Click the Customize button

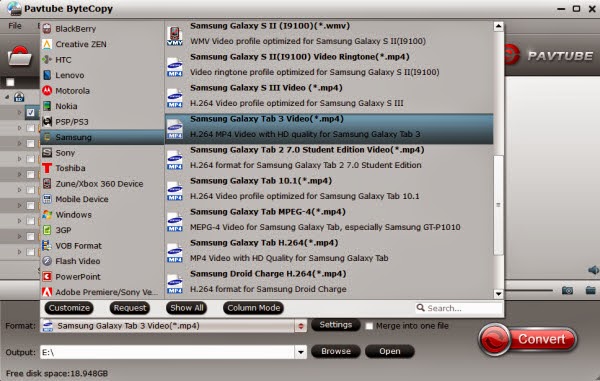pos(69,308)
